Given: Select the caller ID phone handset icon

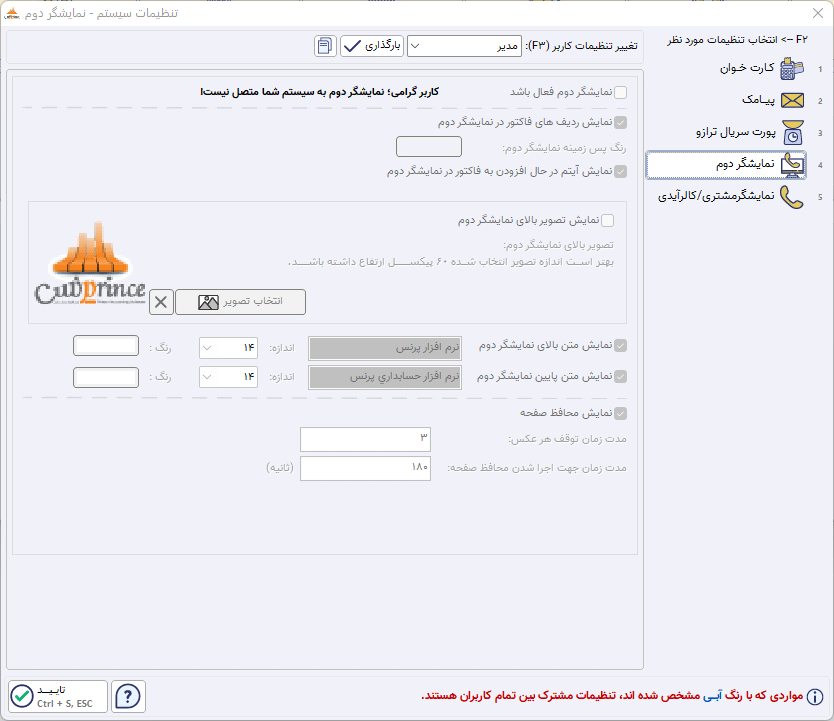Looking at the screenshot, I should (791, 197).
